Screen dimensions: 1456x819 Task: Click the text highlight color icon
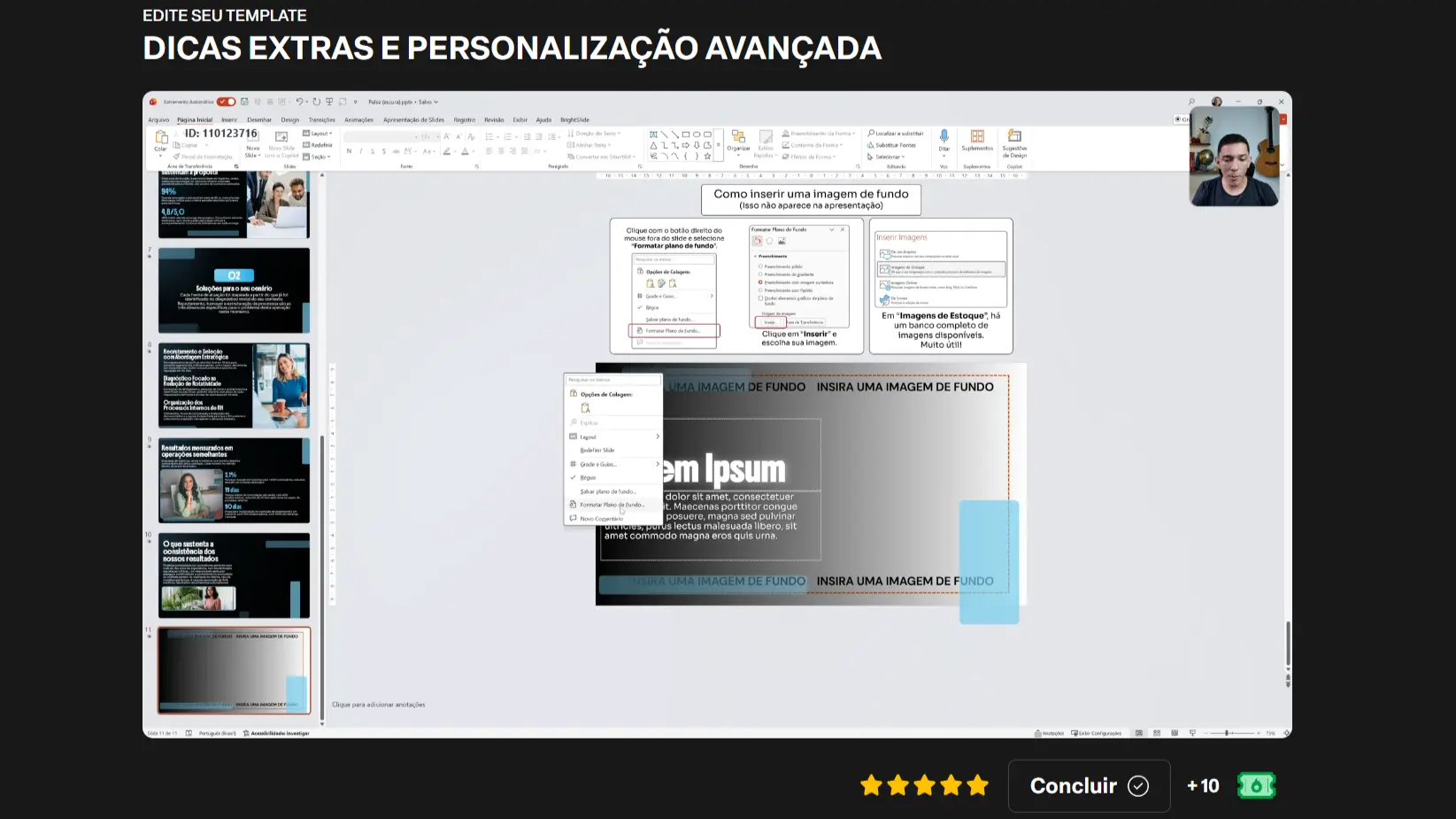(447, 151)
